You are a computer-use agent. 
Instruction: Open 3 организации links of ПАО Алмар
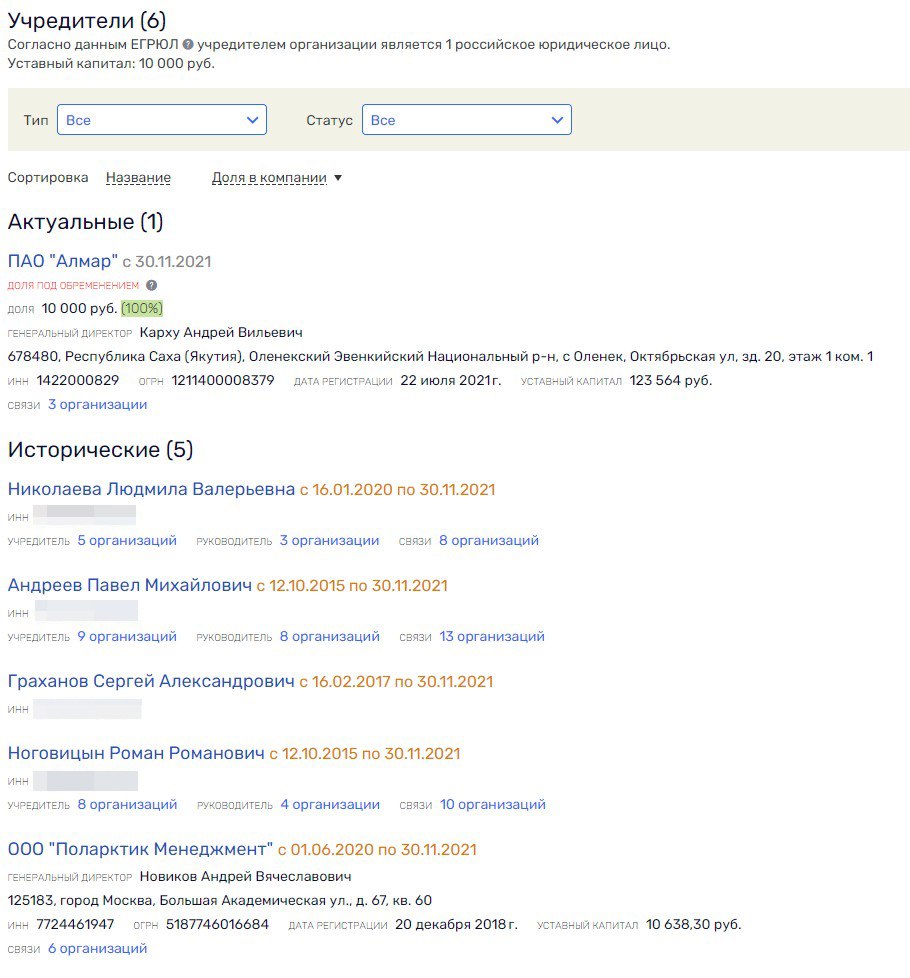point(97,404)
